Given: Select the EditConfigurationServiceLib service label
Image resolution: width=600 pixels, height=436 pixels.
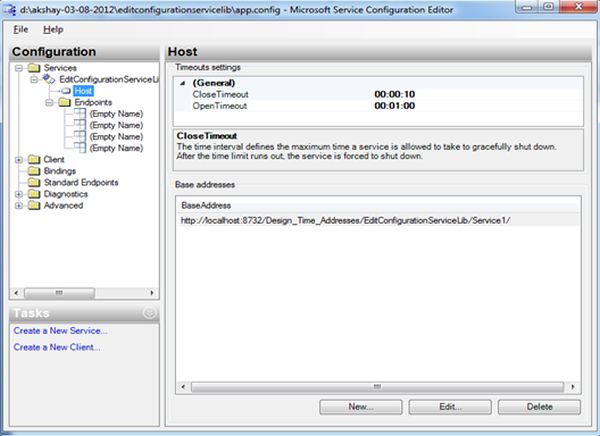Looking at the screenshot, I should (x=109, y=80).
